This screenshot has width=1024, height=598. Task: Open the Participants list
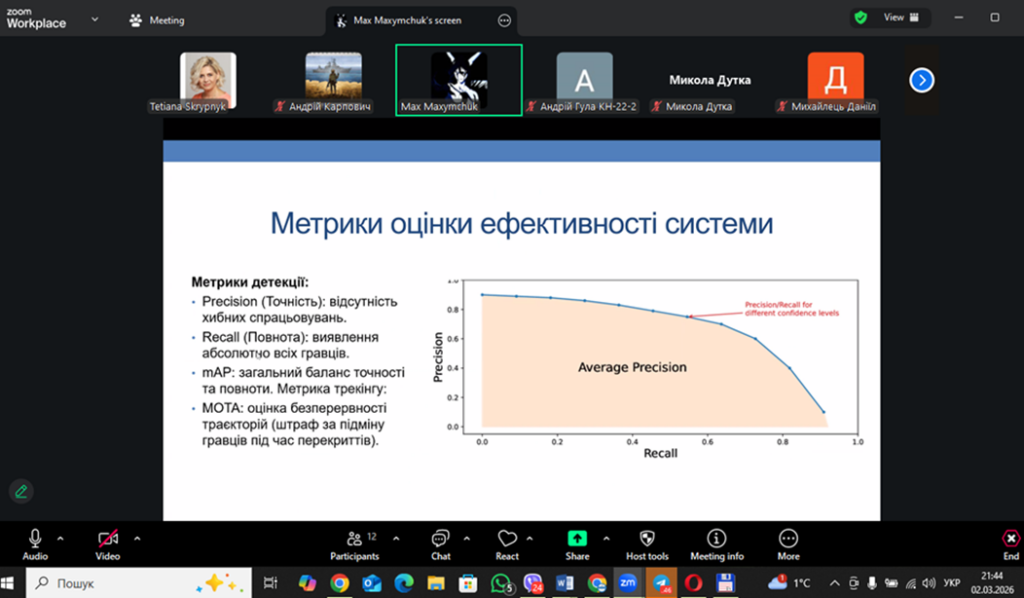(x=354, y=539)
